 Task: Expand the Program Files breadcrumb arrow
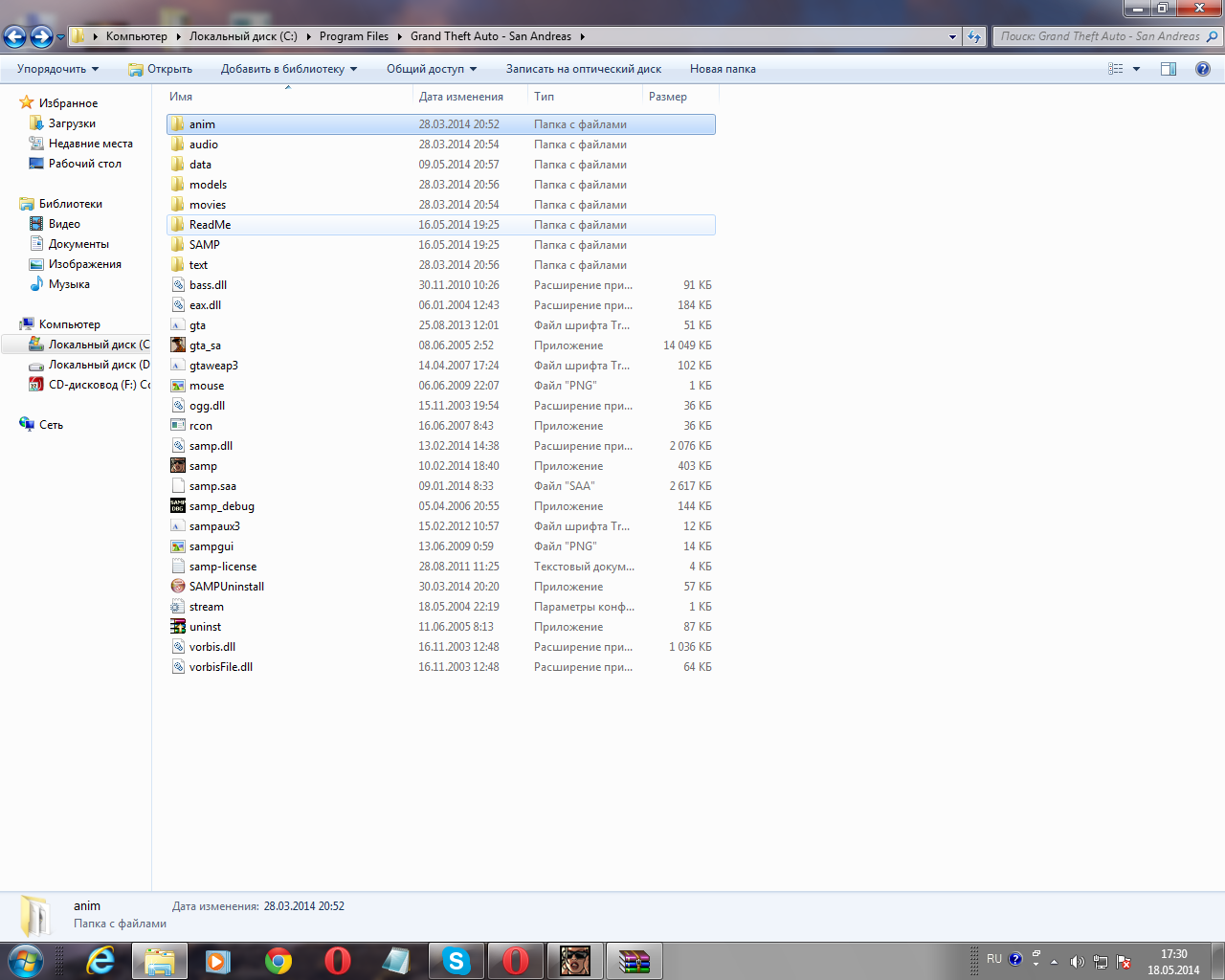tap(400, 36)
